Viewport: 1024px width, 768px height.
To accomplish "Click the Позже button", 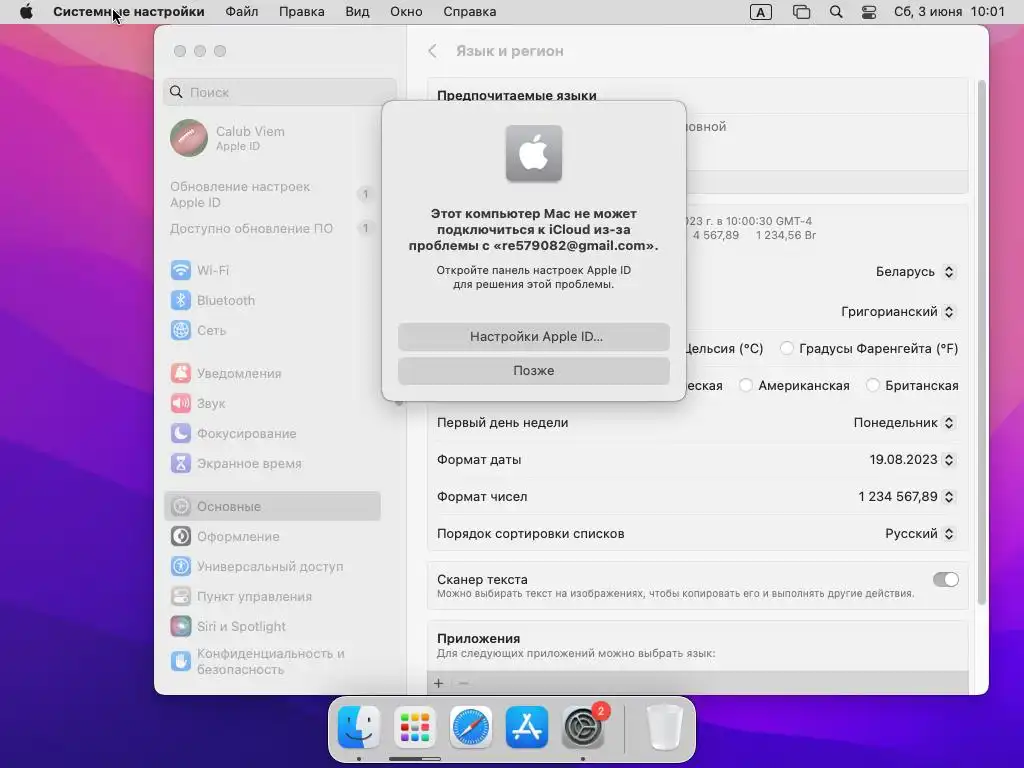I will coord(534,370).
